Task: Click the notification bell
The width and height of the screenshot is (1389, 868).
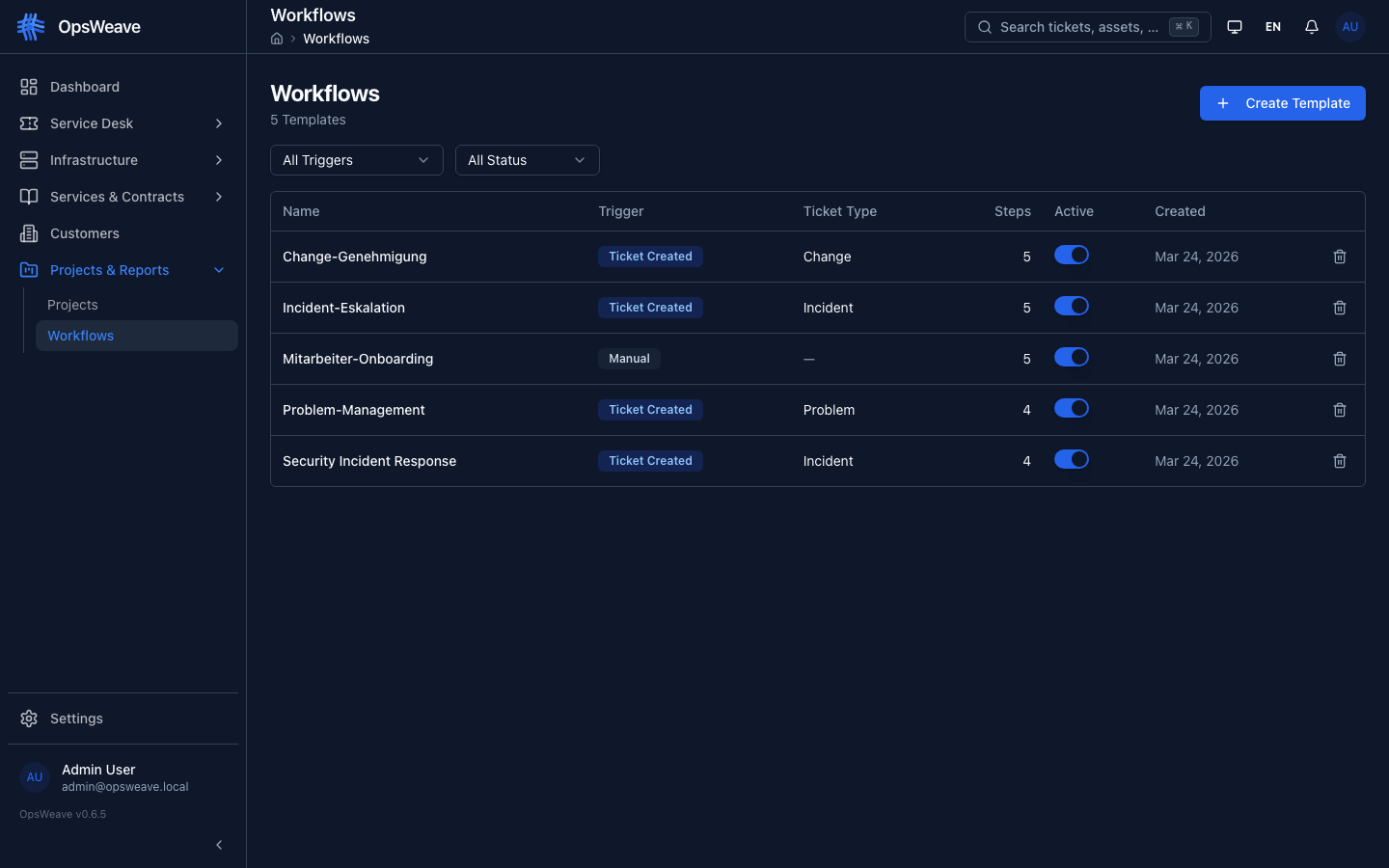Action: (1312, 26)
